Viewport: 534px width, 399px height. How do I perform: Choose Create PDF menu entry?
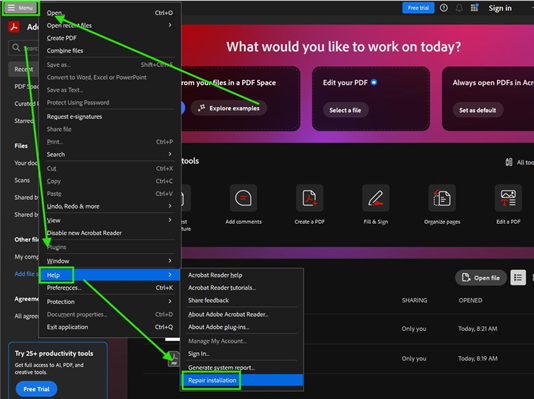tap(110, 38)
